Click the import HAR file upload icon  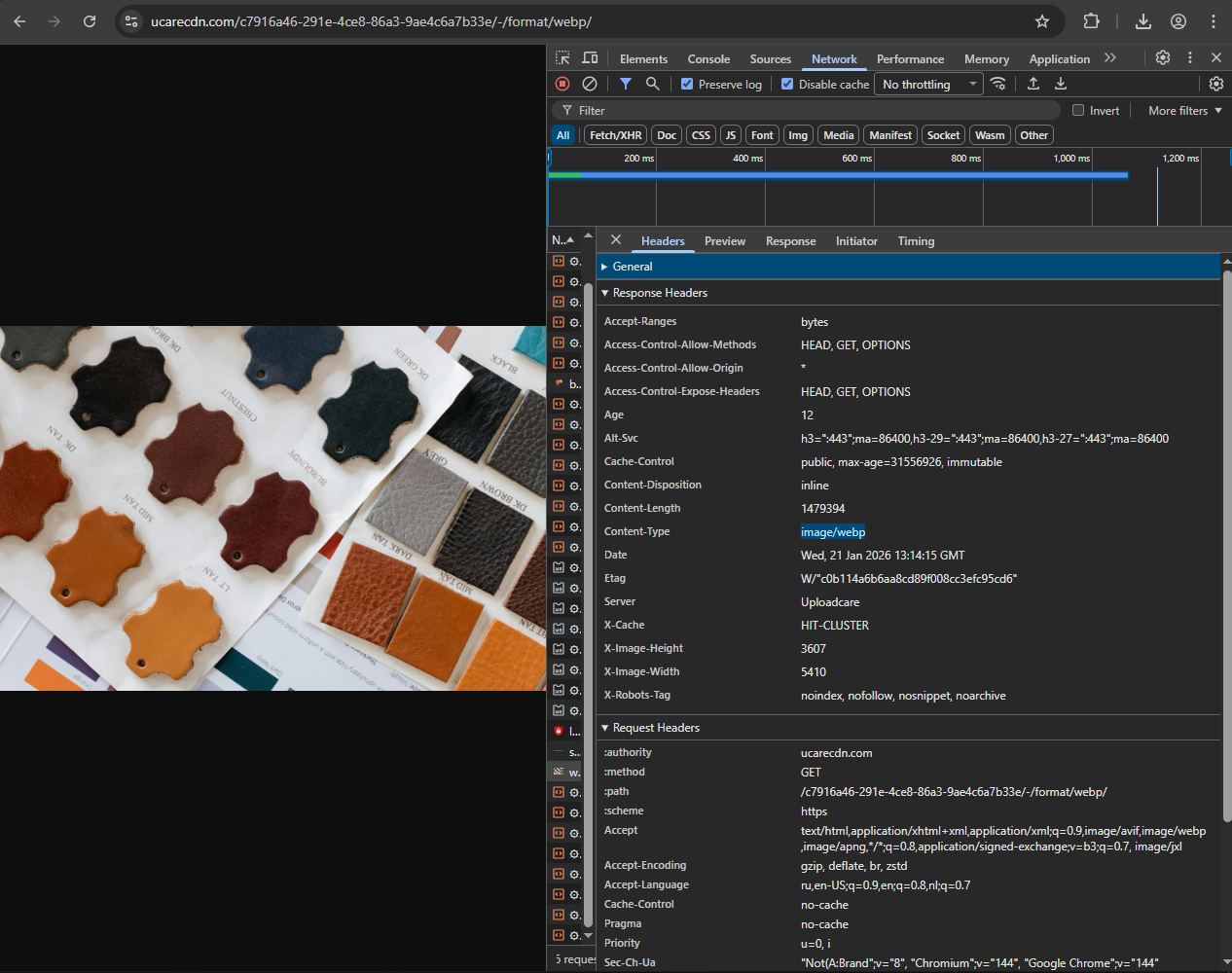(x=1033, y=84)
